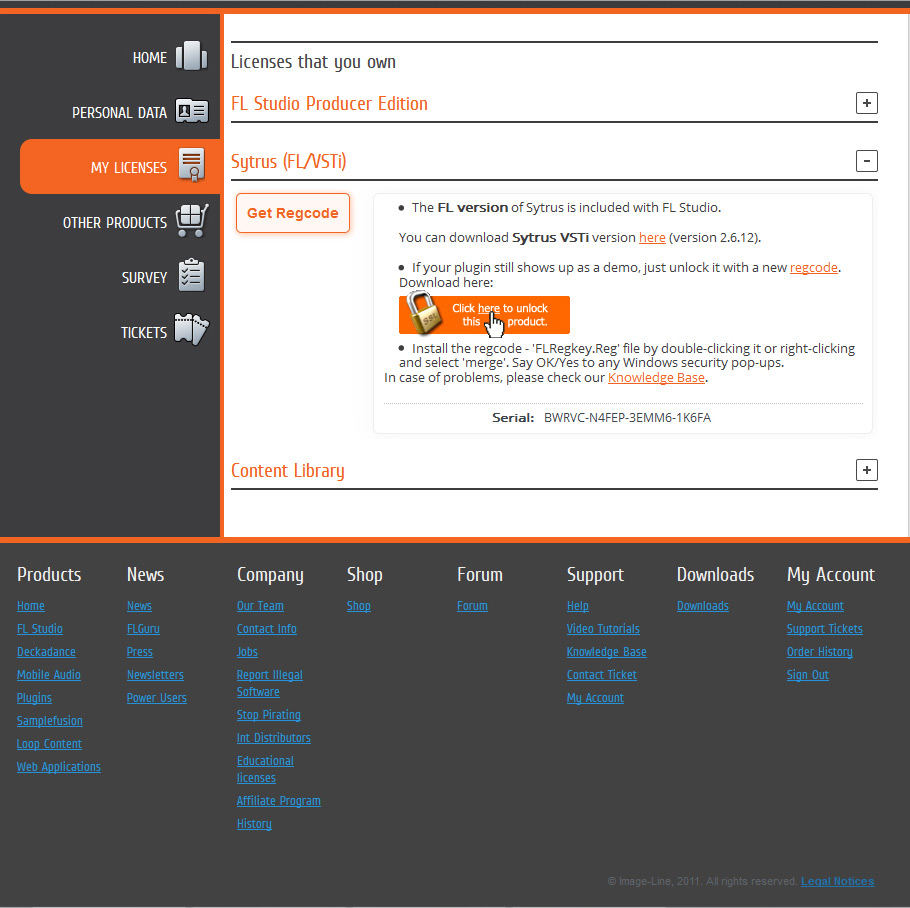The image size is (910, 908).
Task: Click the Sign Out link
Action: tap(808, 675)
